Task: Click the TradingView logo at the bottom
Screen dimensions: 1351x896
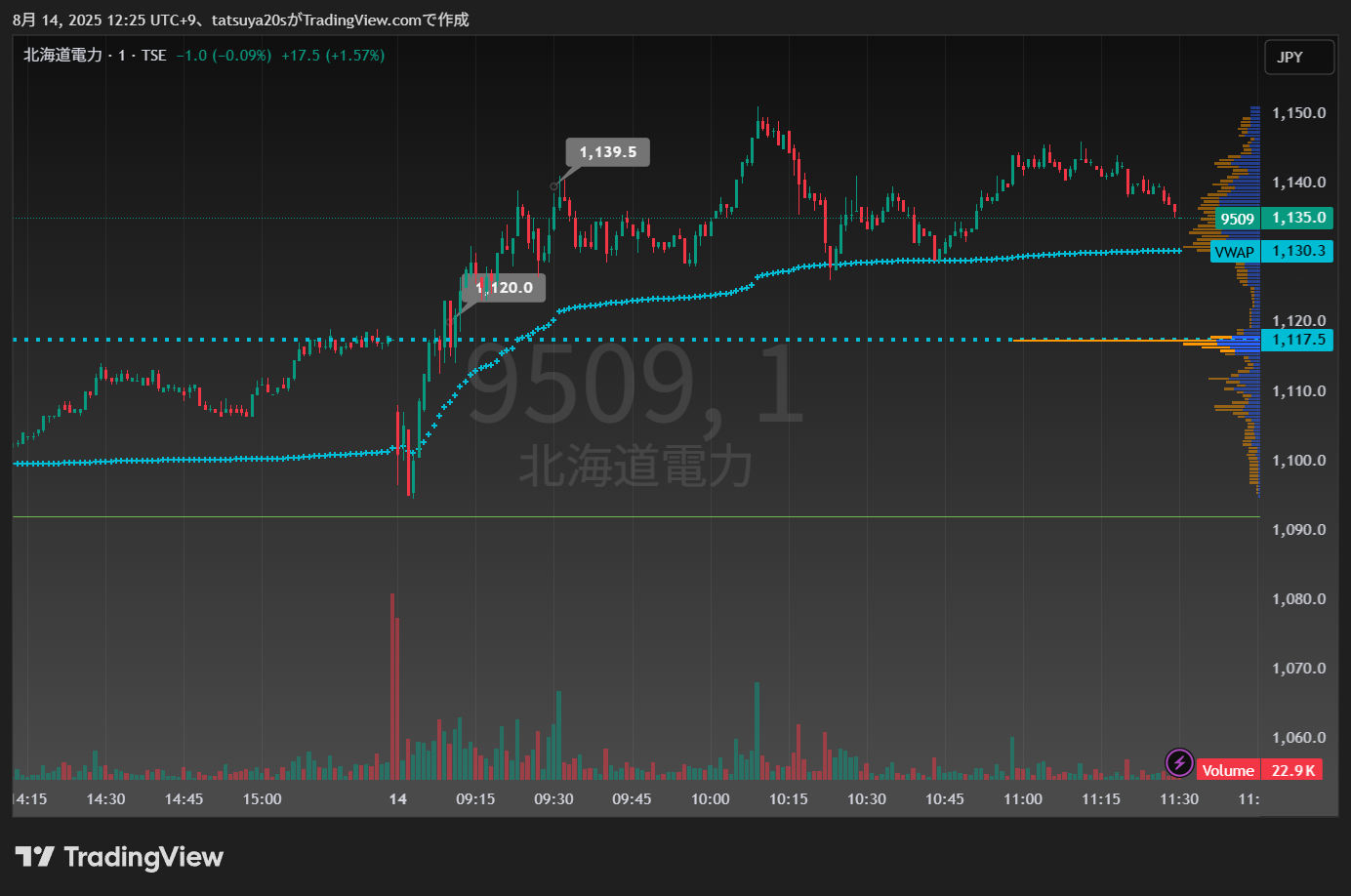Action: pos(119,857)
